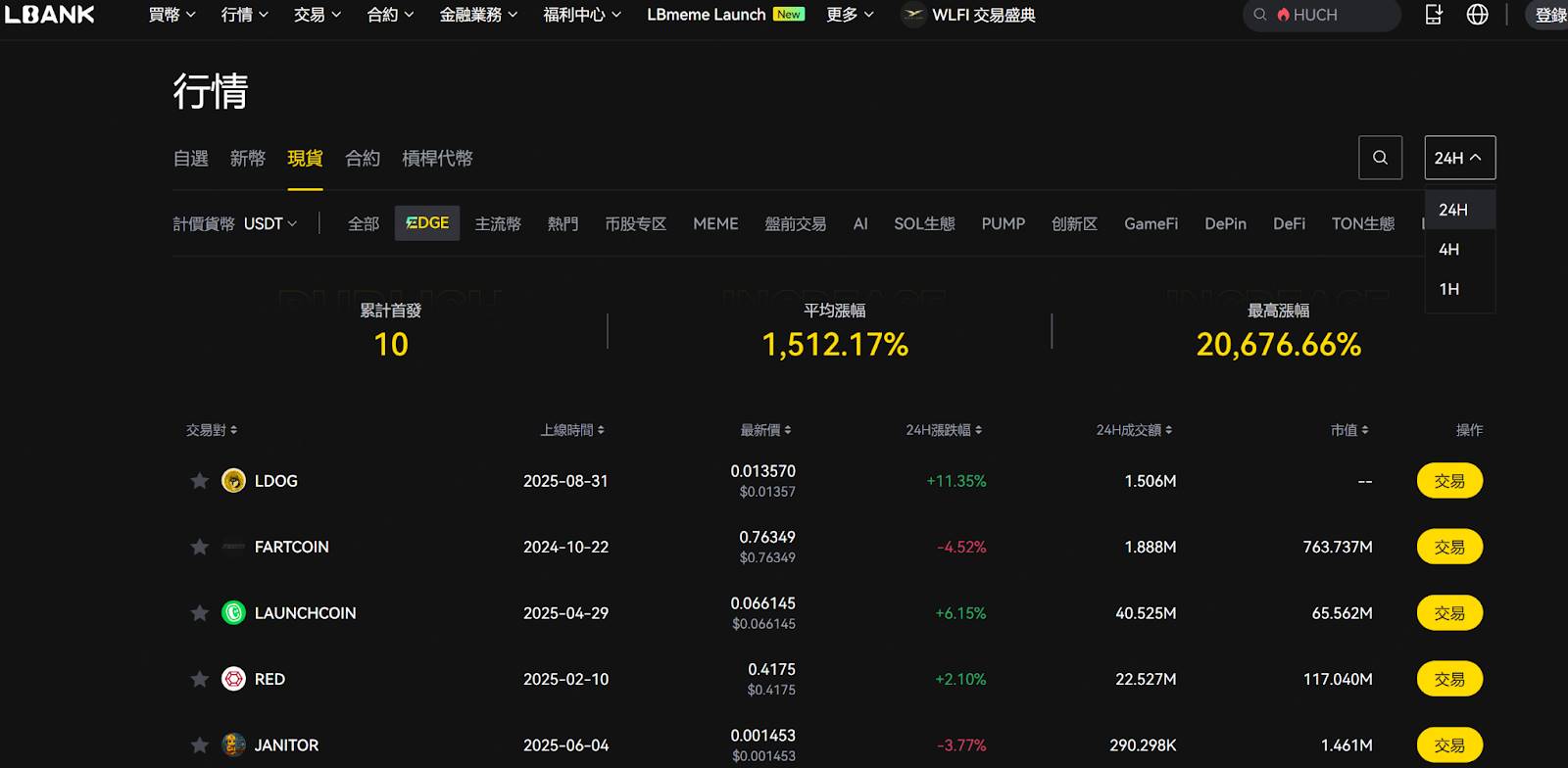
Task: Click the RED coin icon
Action: [x=233, y=679]
